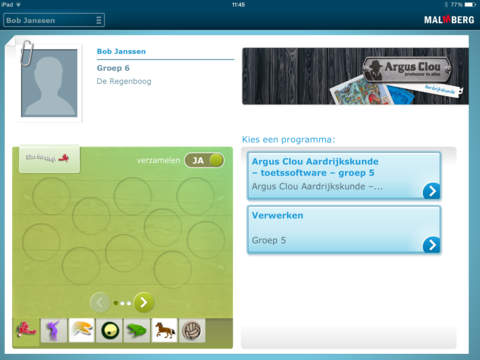Viewport: 480px width, 360px height.
Task: Select the red sticker theme icon
Action: [x=26, y=329]
